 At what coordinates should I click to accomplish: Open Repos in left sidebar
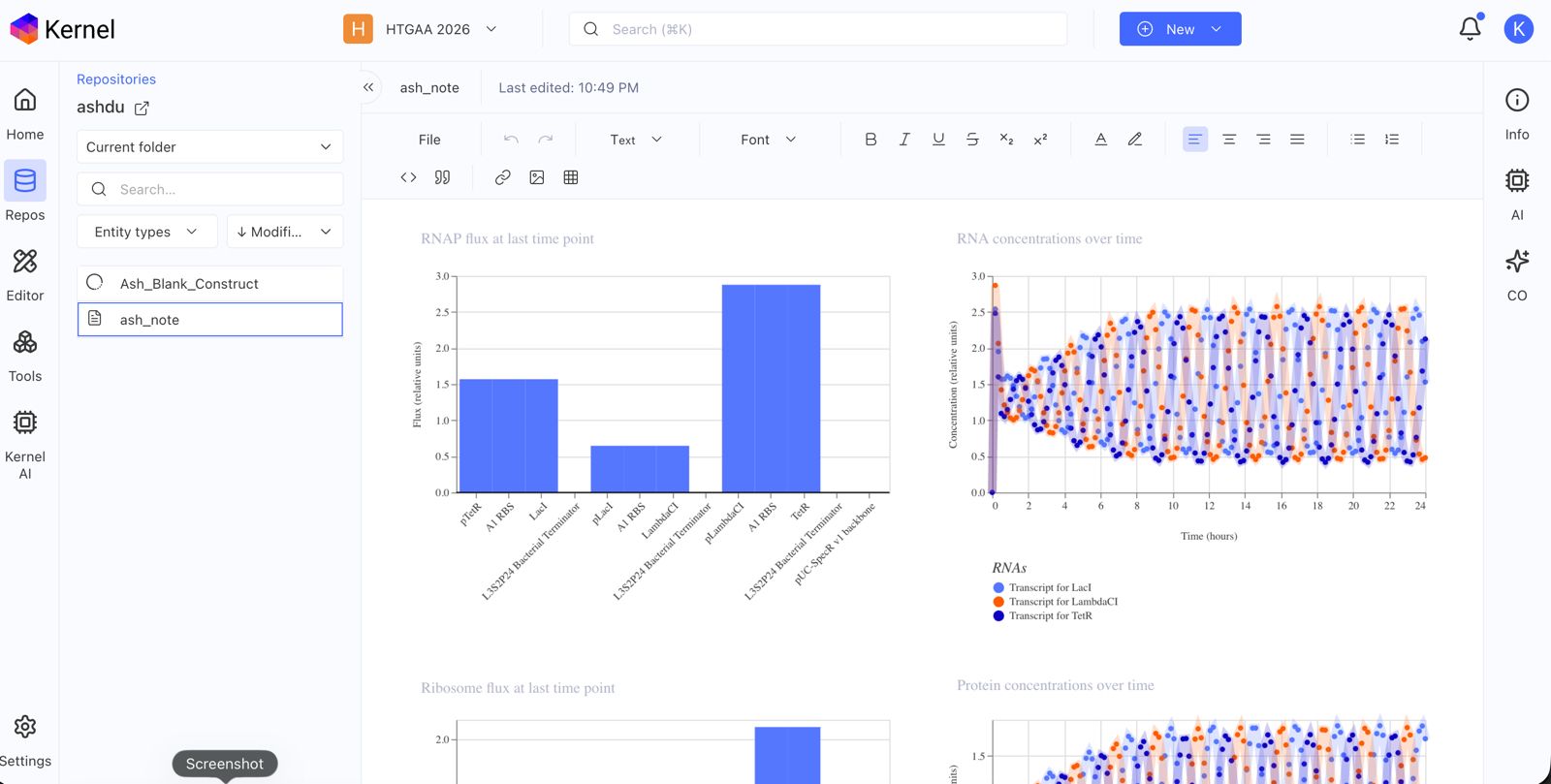point(25,193)
